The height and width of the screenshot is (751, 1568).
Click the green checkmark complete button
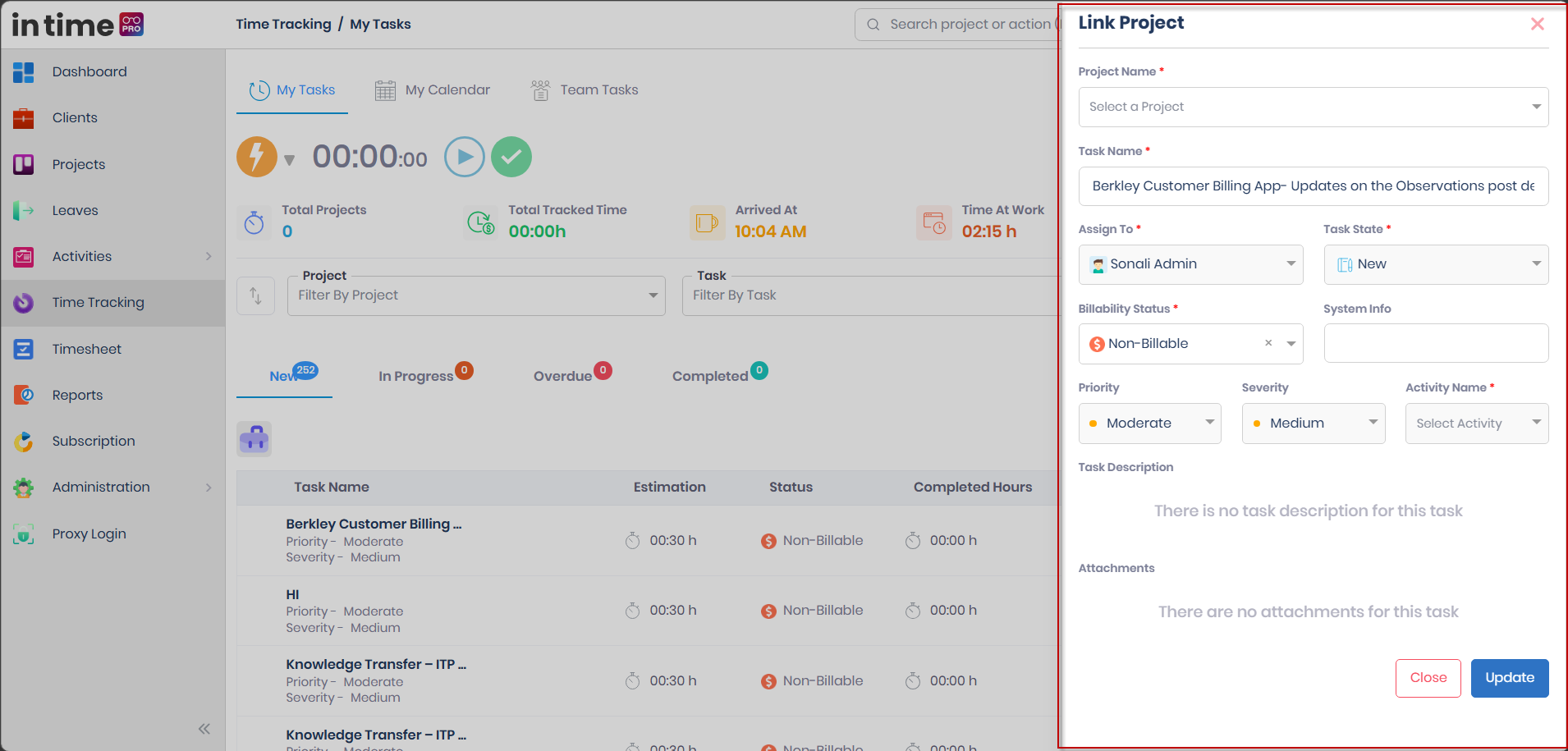511,157
